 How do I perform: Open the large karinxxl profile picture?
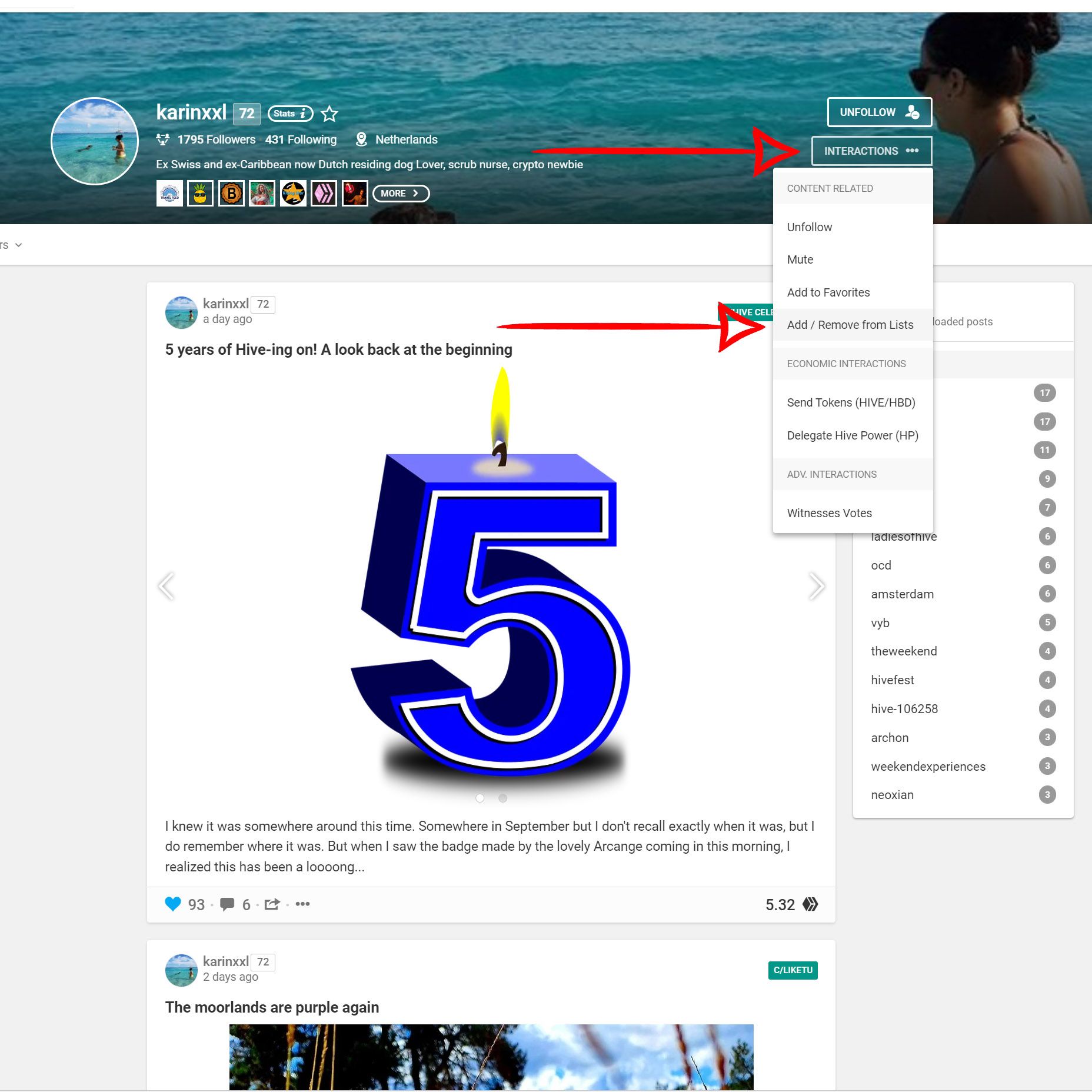(95, 141)
